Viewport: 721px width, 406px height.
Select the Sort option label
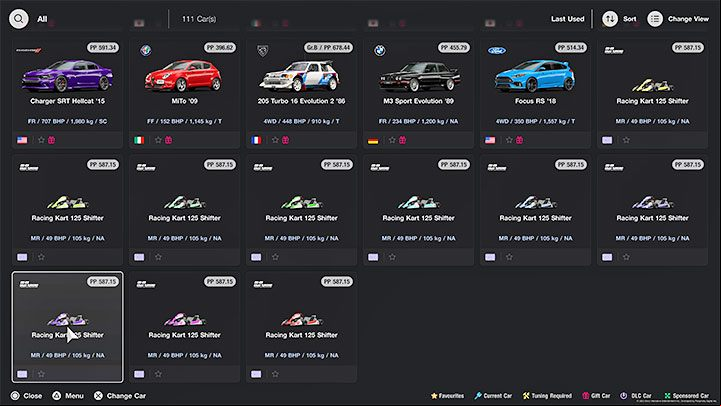pyautogui.click(x=629, y=19)
